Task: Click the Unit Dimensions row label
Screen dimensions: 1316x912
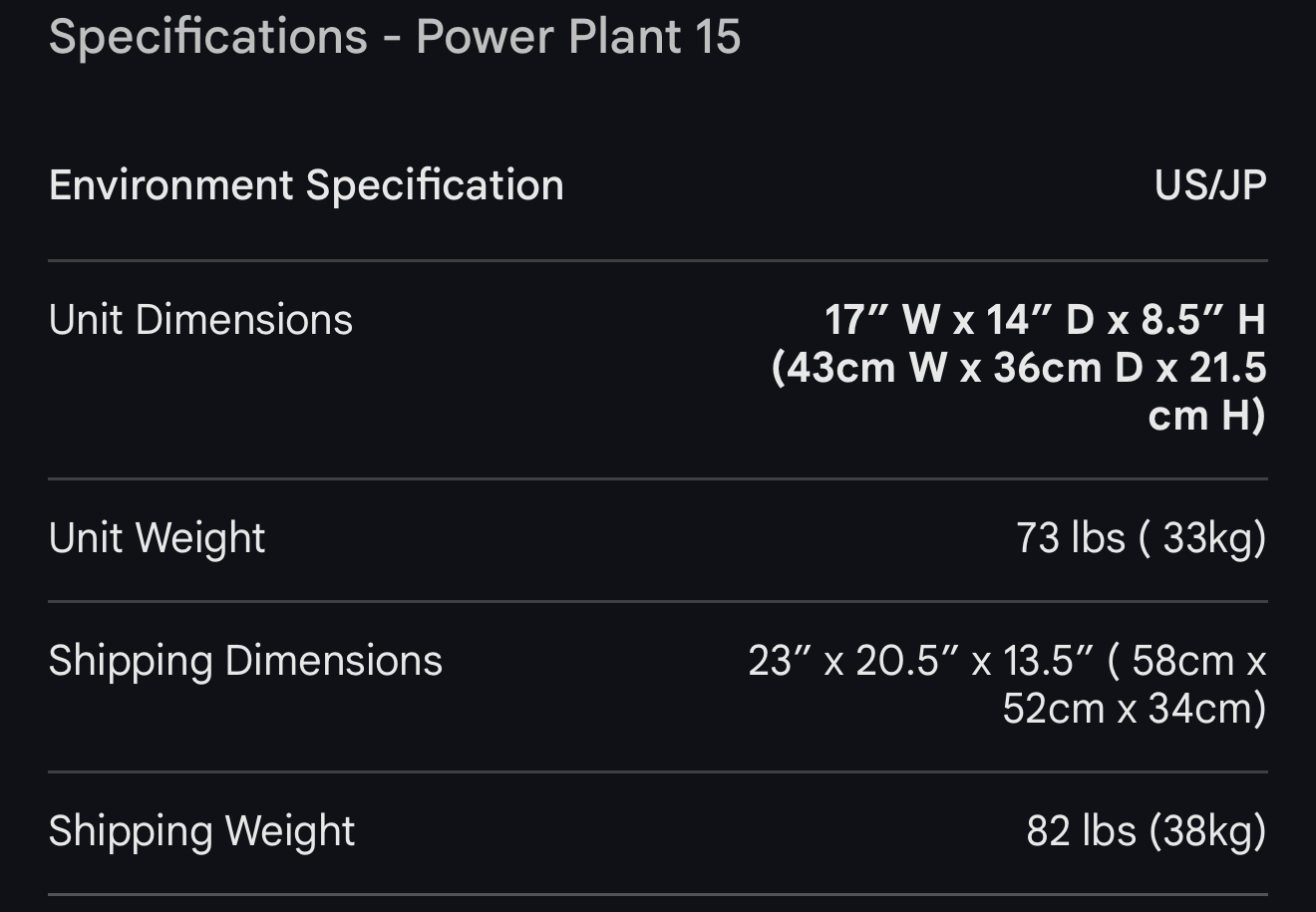Action: [200, 320]
